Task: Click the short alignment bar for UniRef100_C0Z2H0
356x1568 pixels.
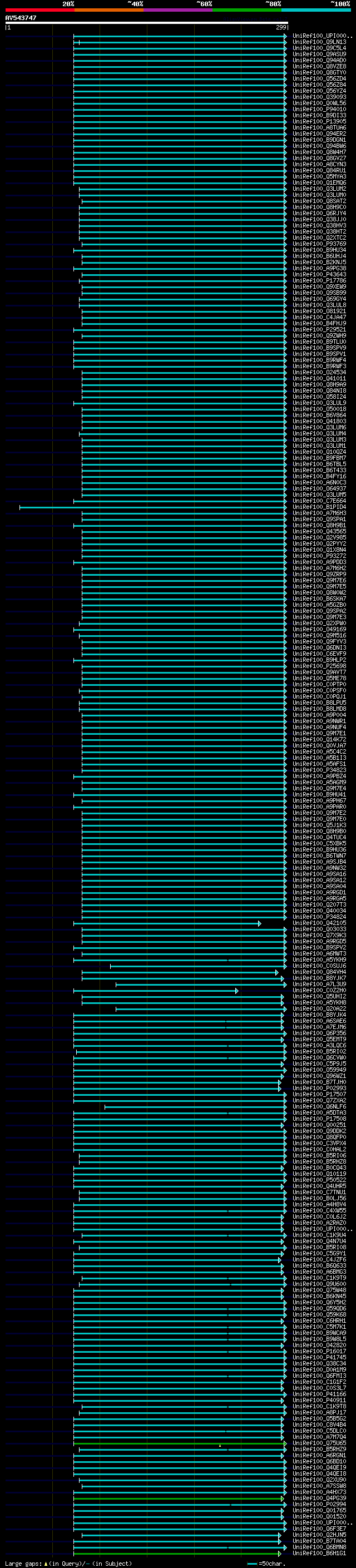Action: pos(156,990)
